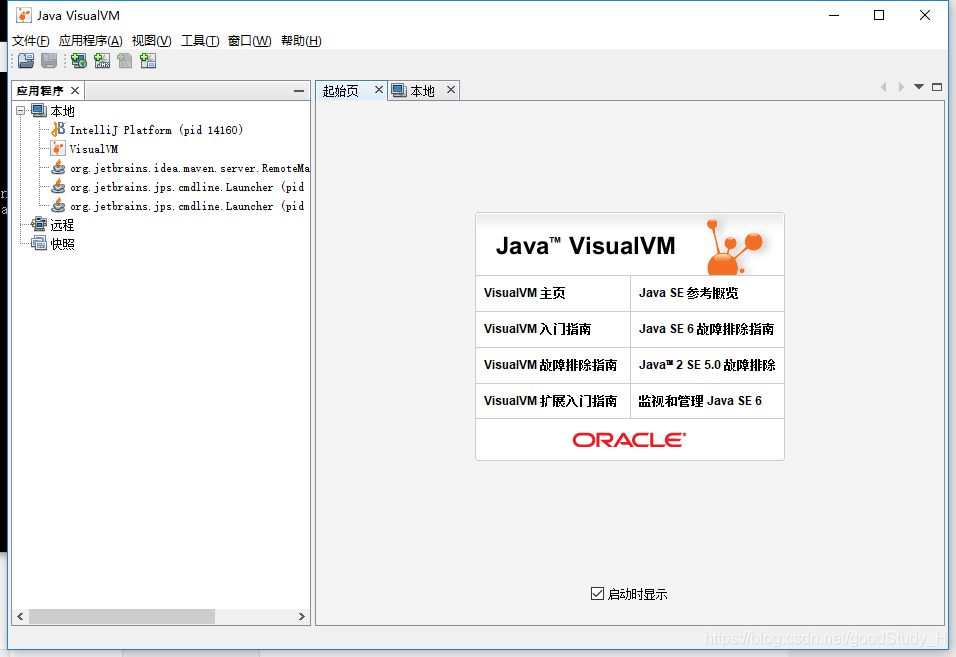Click the left scroll arrow in applications panel
956x657 pixels.
point(20,616)
